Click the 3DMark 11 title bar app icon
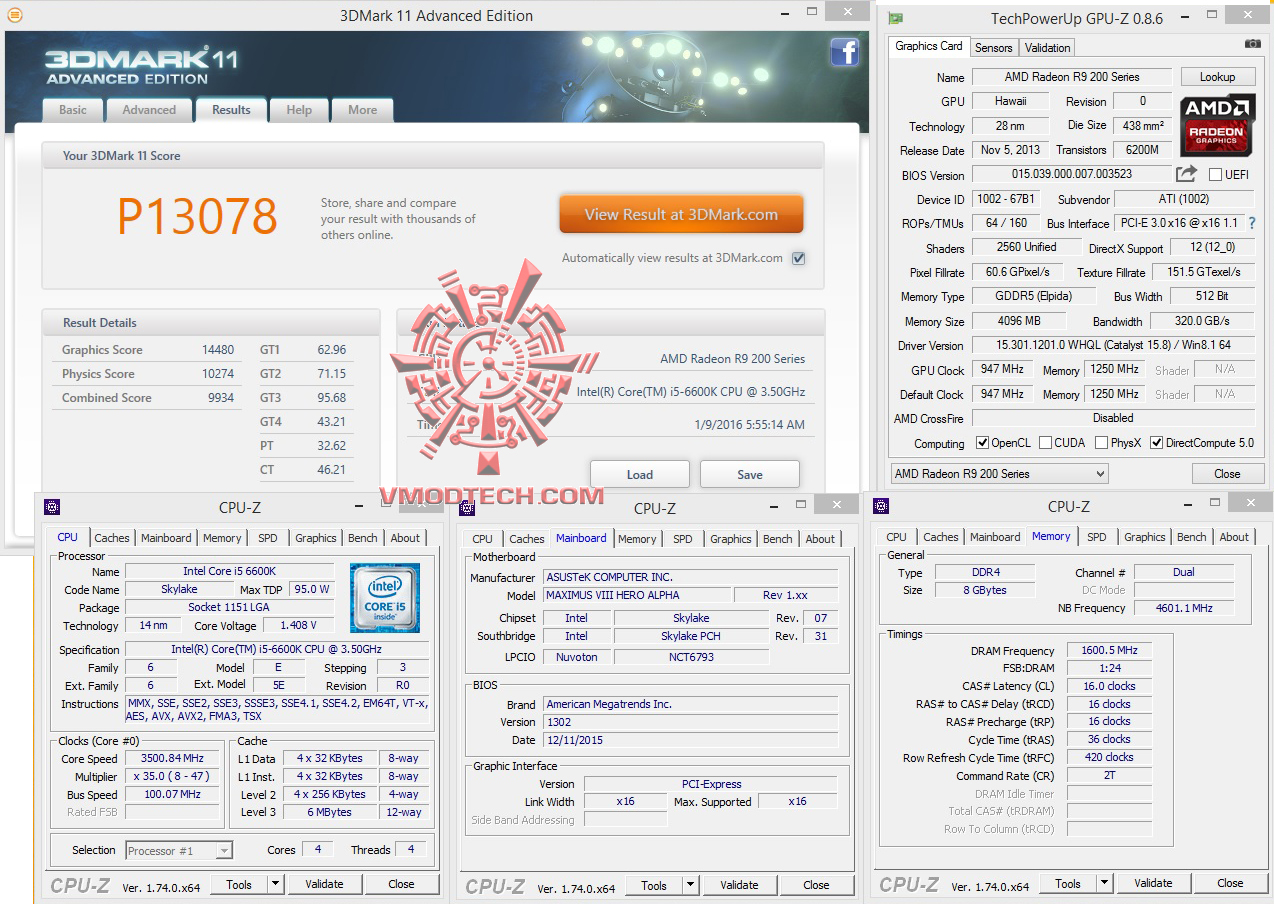 pos(14,15)
